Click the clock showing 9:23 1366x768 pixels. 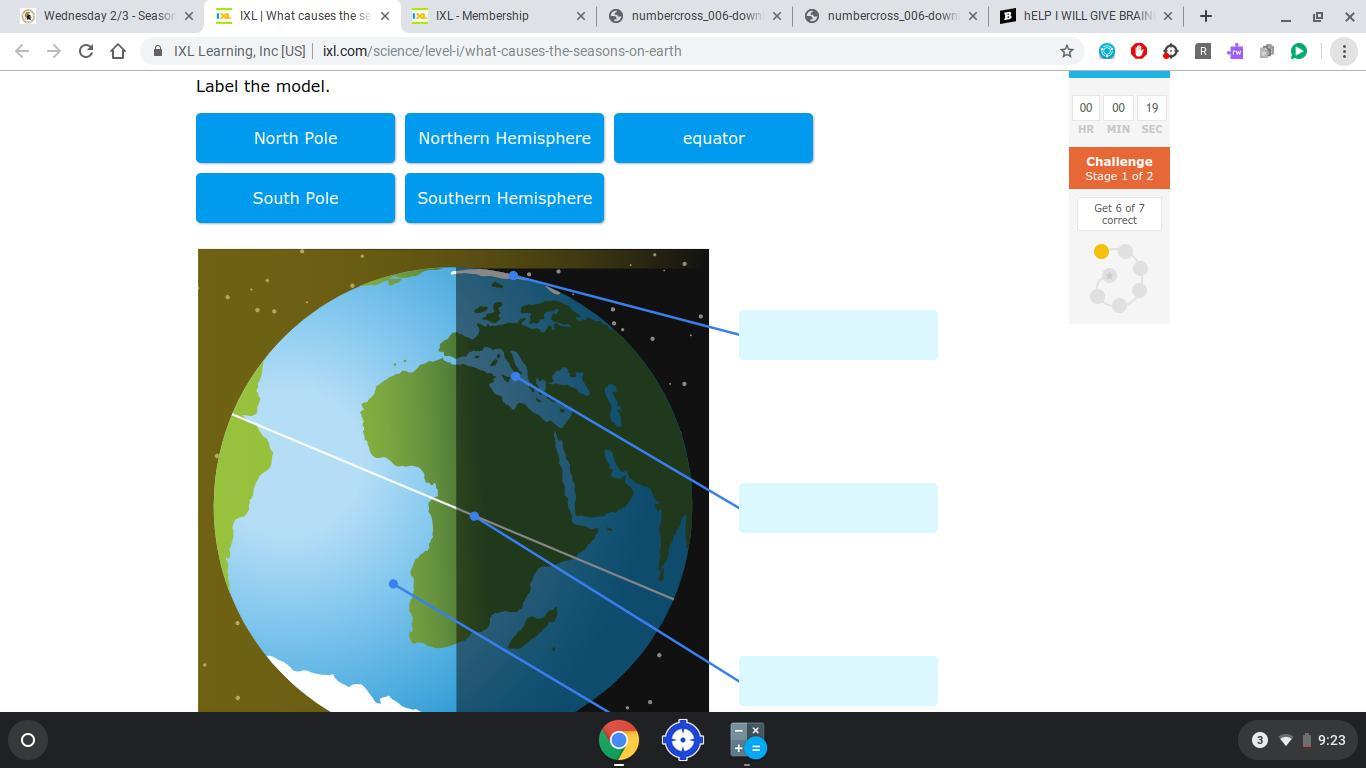click(x=1332, y=740)
